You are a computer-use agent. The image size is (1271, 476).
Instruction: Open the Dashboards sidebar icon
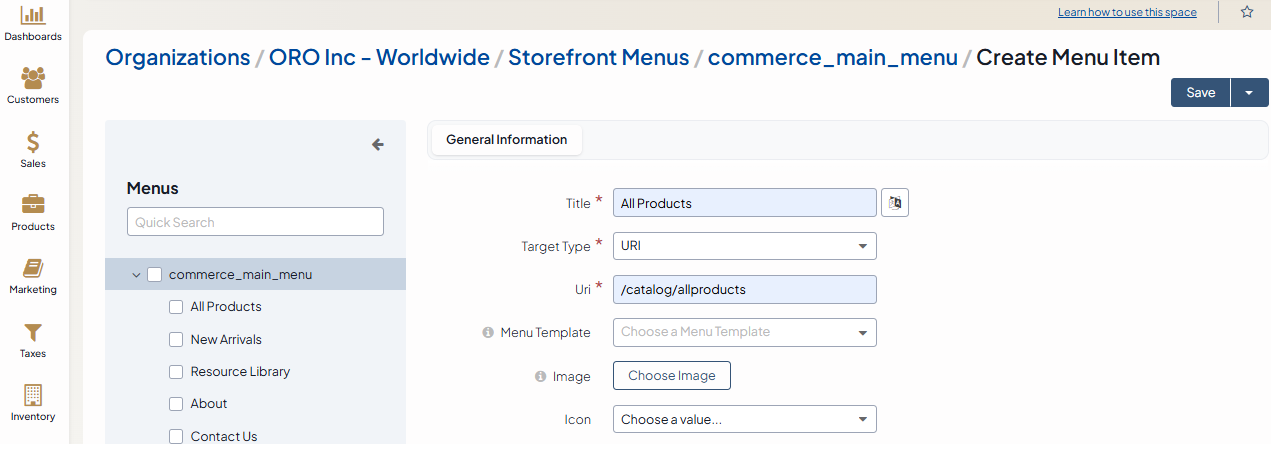33,16
